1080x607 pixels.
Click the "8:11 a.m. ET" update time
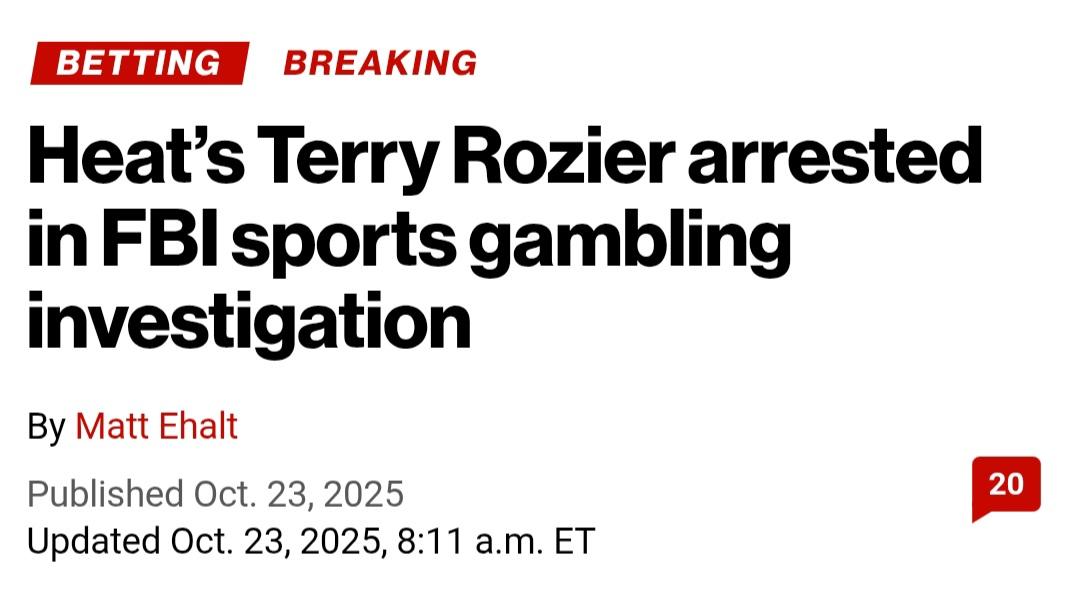pos(496,541)
